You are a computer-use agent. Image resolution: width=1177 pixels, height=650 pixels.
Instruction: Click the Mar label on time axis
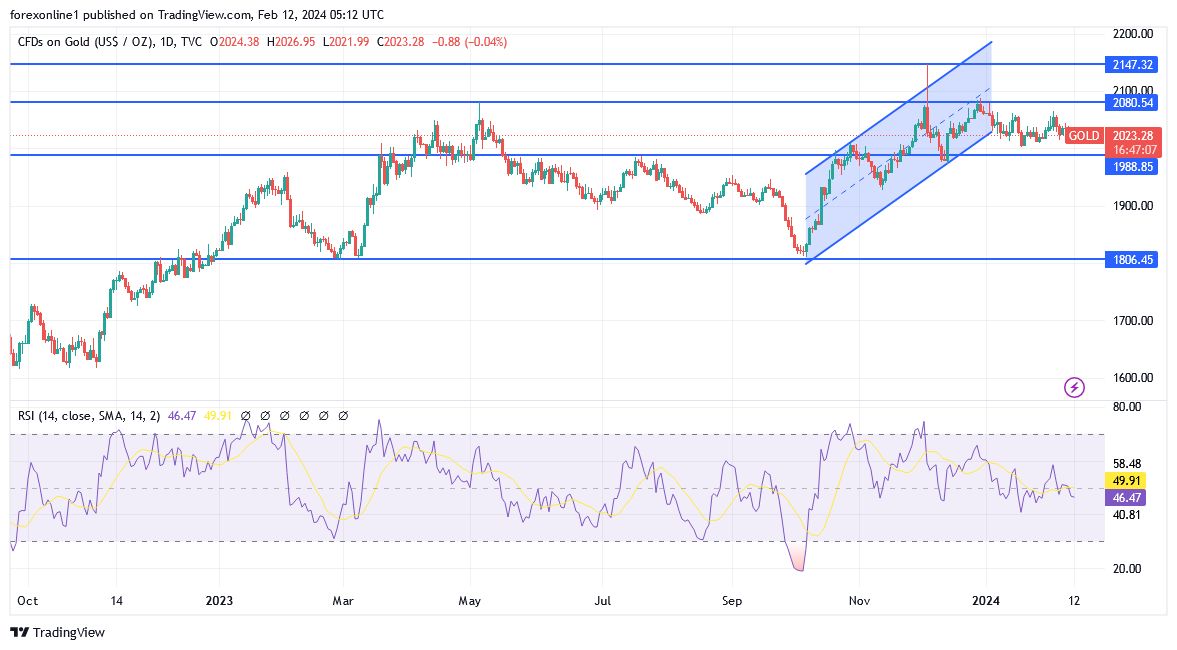343,600
